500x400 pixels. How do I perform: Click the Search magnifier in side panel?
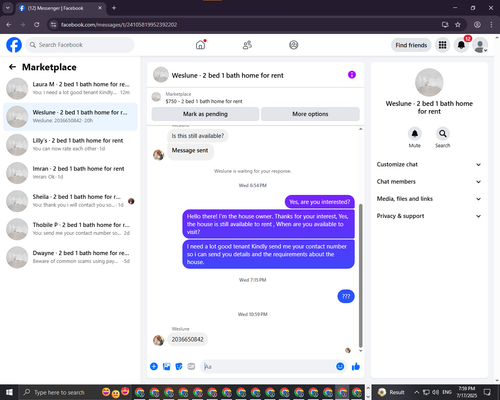pyautogui.click(x=443, y=134)
